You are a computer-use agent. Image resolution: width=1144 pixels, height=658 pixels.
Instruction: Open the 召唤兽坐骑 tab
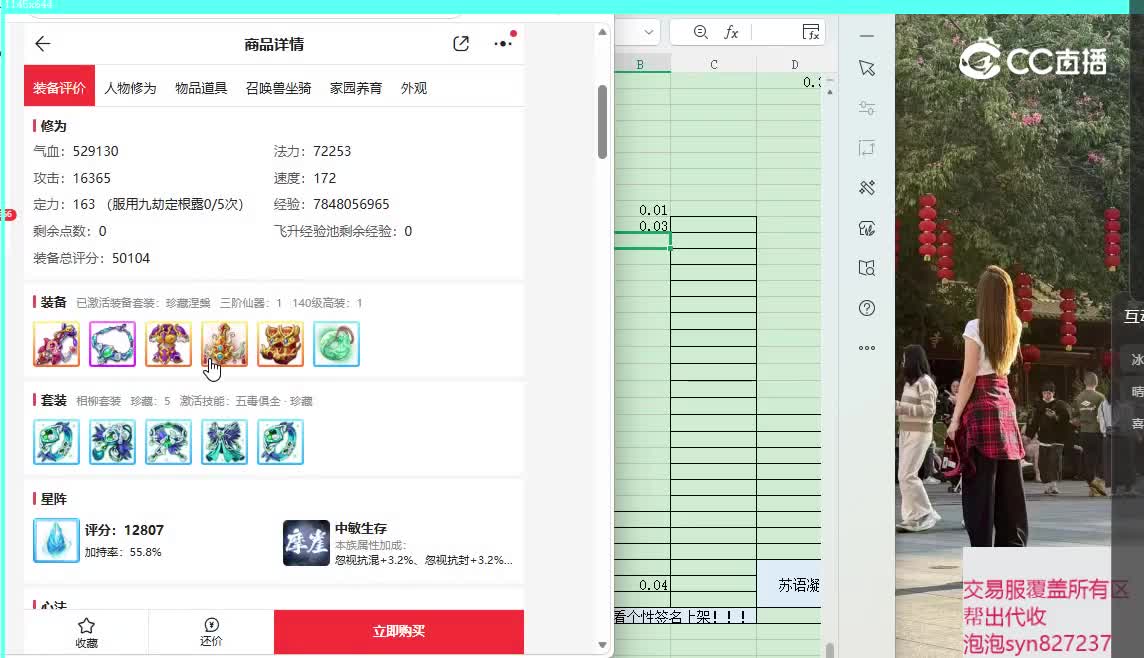279,88
